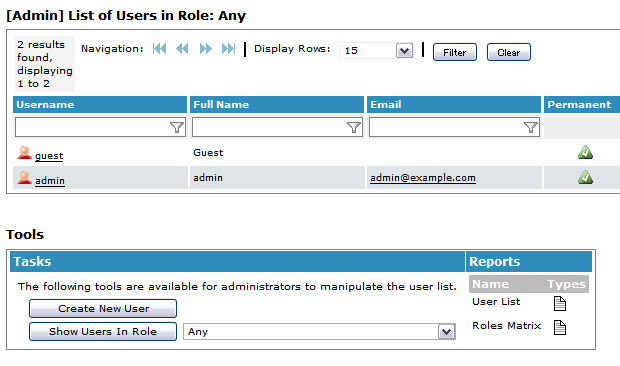Click the admin@example.com email link
This screenshot has width=620, height=366.
pyautogui.click(x=423, y=178)
